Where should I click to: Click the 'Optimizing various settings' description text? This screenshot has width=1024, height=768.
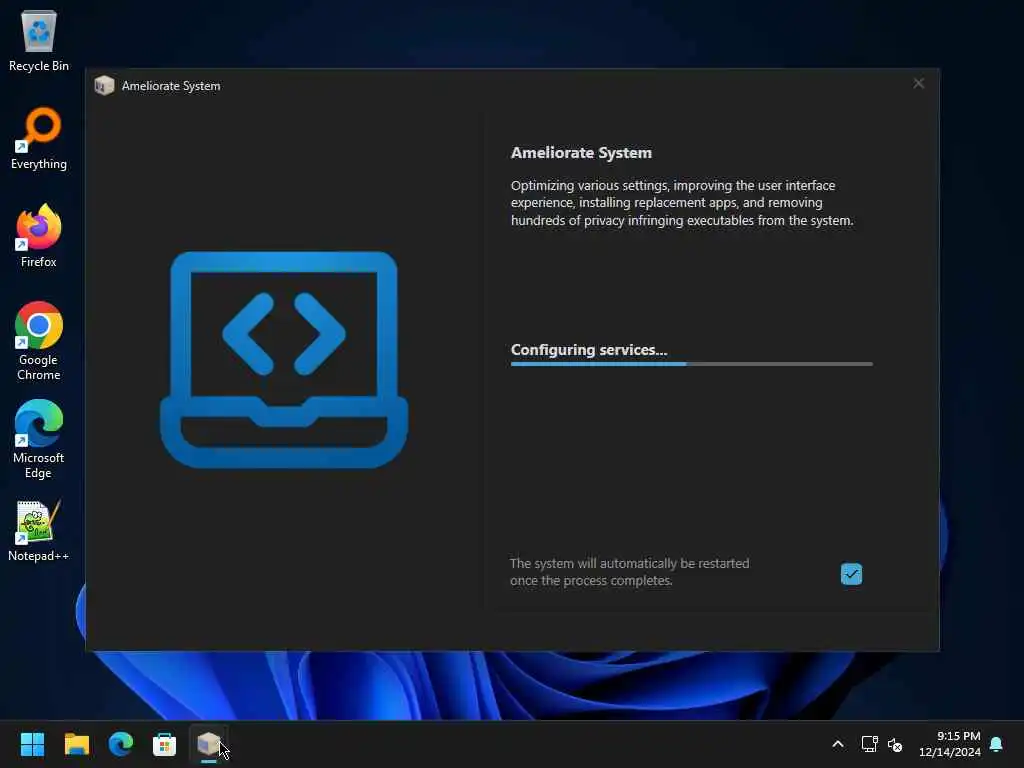[x=682, y=202]
